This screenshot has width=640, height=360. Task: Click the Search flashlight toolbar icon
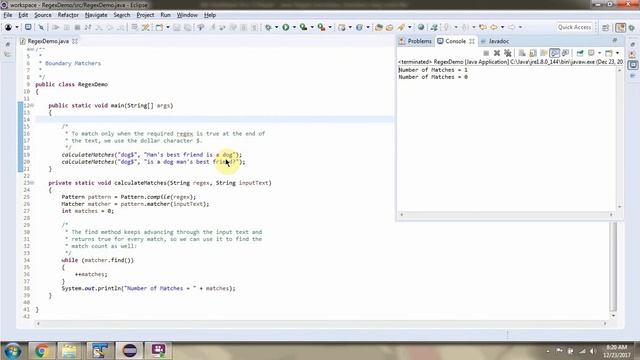click(x=401, y=27)
